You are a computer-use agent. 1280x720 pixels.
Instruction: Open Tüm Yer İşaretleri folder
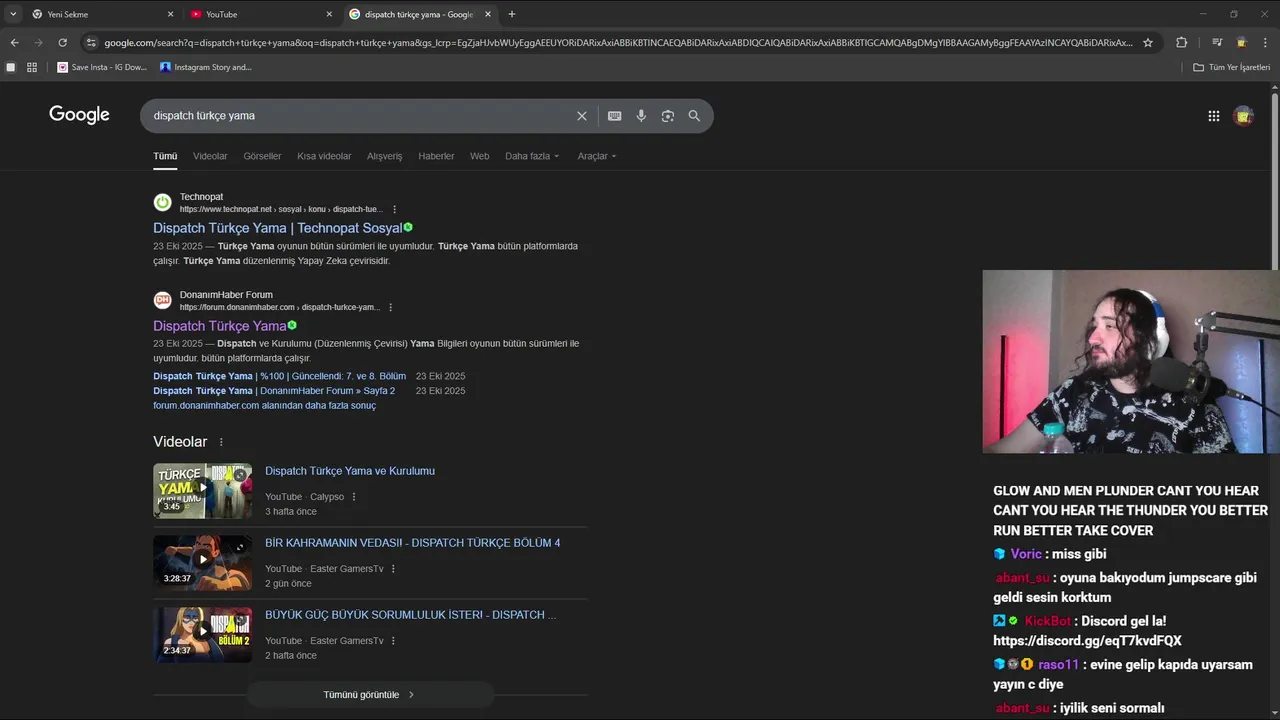1232,67
